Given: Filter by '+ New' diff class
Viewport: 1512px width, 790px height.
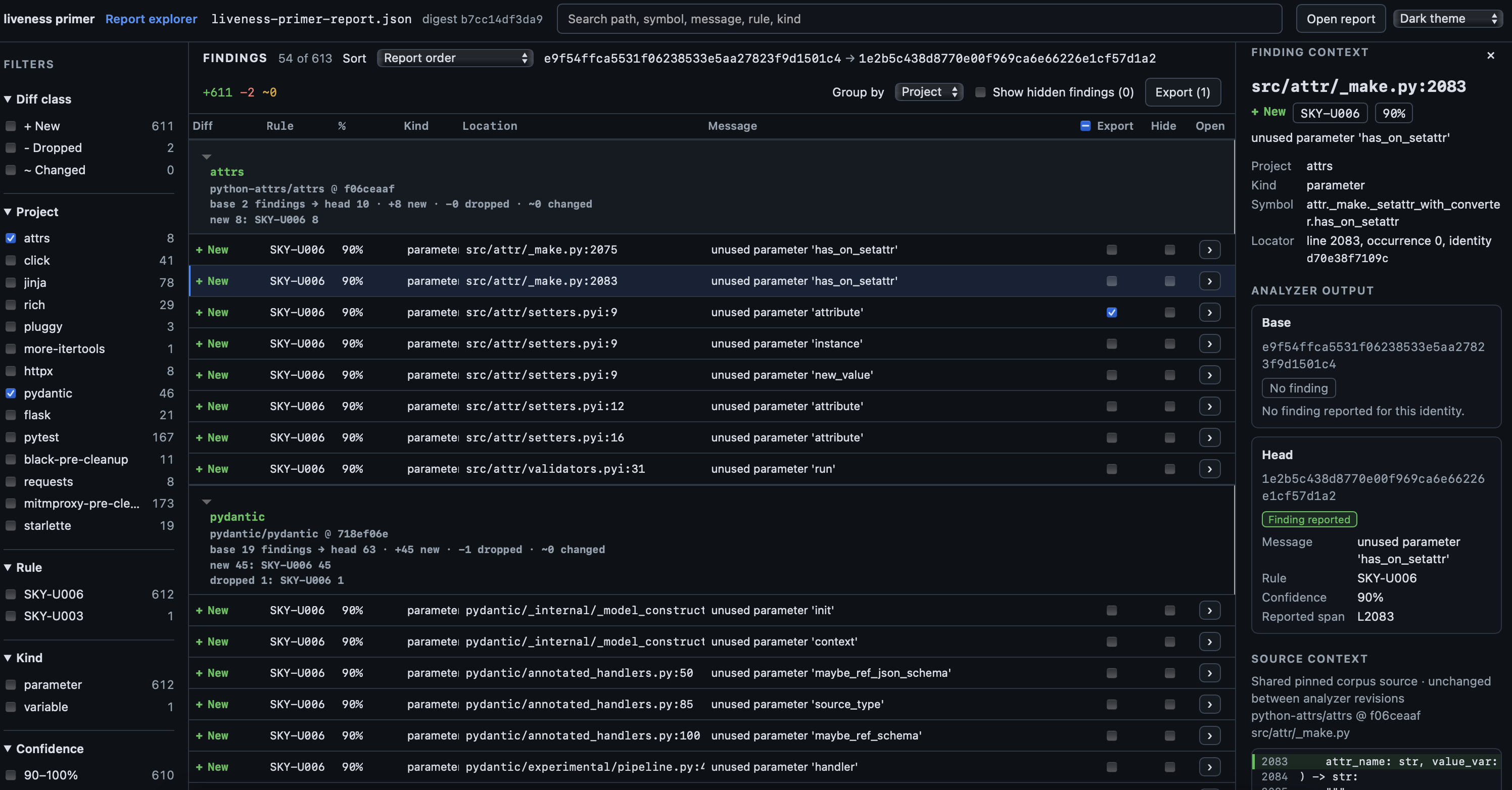Looking at the screenshot, I should coord(11,126).
